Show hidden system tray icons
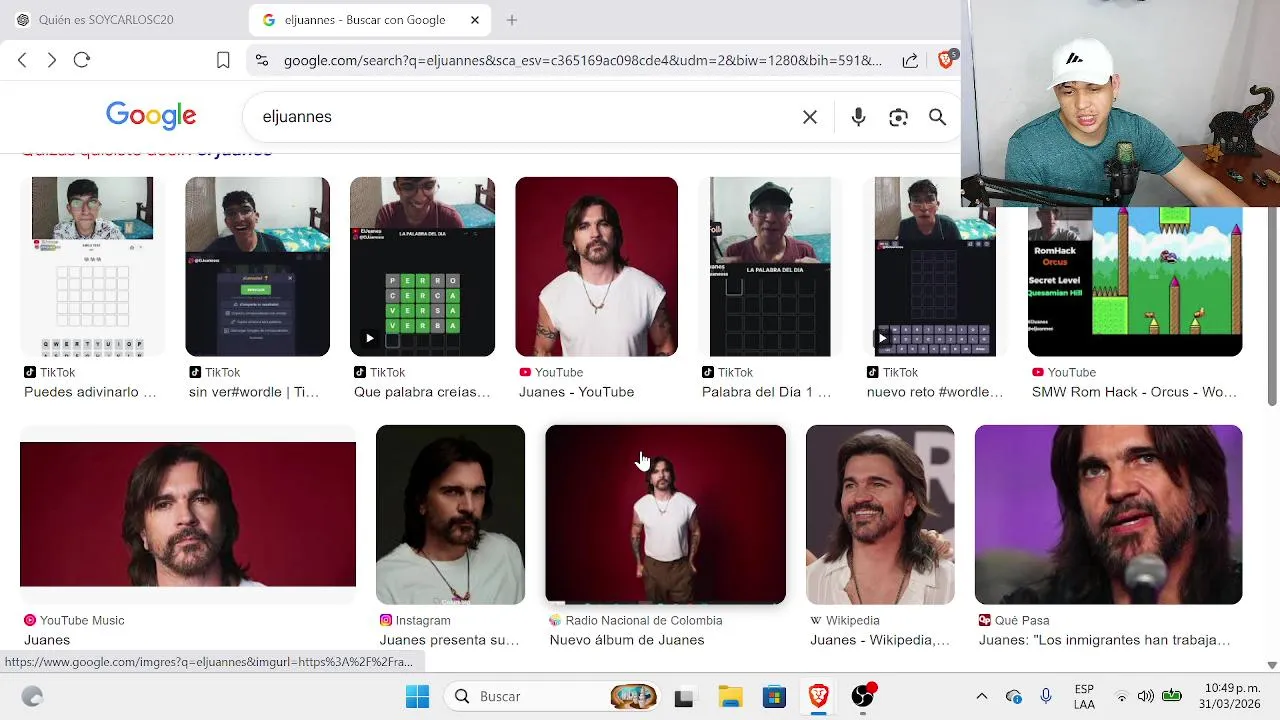 [x=981, y=696]
